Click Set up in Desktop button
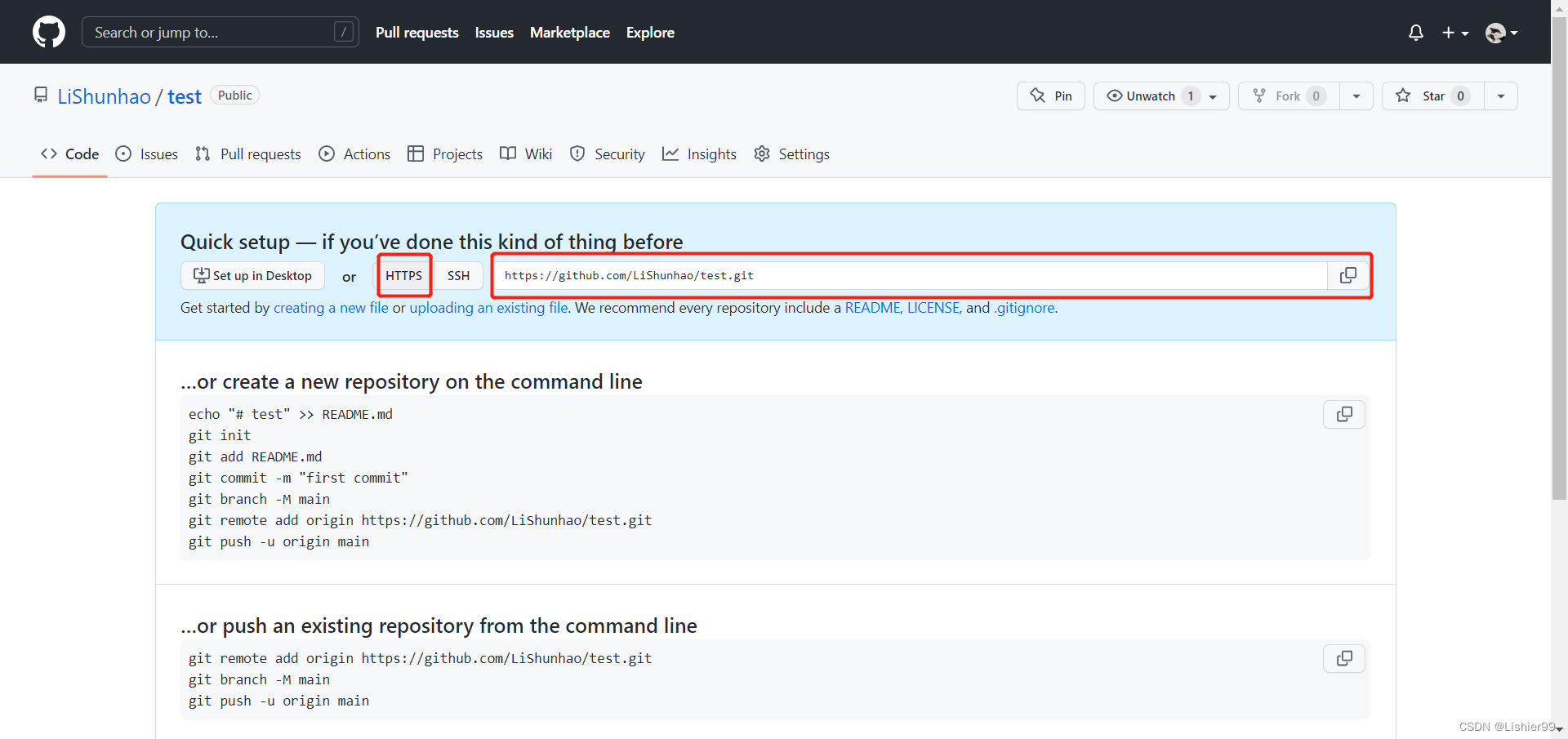Image resolution: width=1568 pixels, height=739 pixels. pos(252,275)
